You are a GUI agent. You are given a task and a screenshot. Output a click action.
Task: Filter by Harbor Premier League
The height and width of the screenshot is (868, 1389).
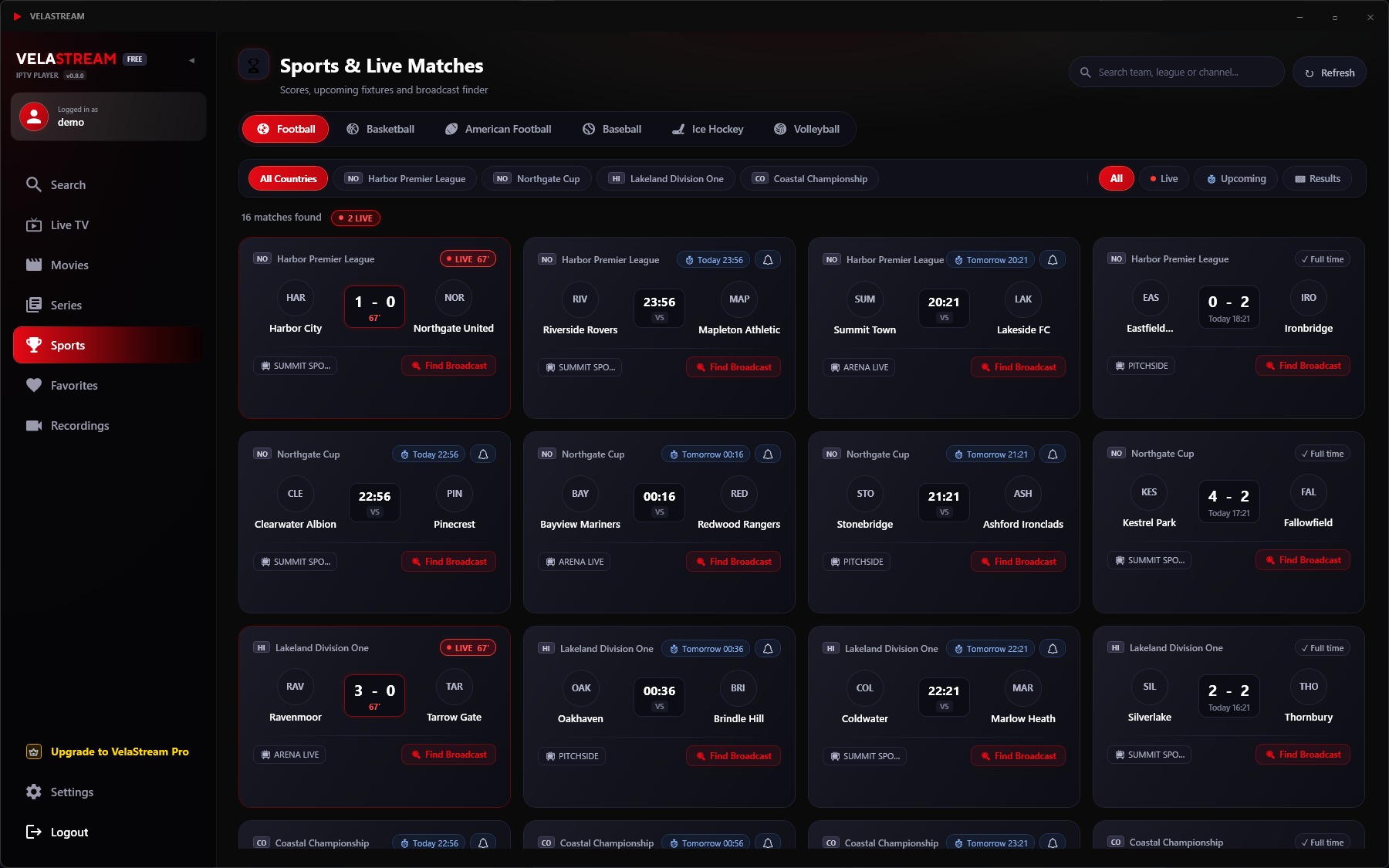click(x=405, y=178)
